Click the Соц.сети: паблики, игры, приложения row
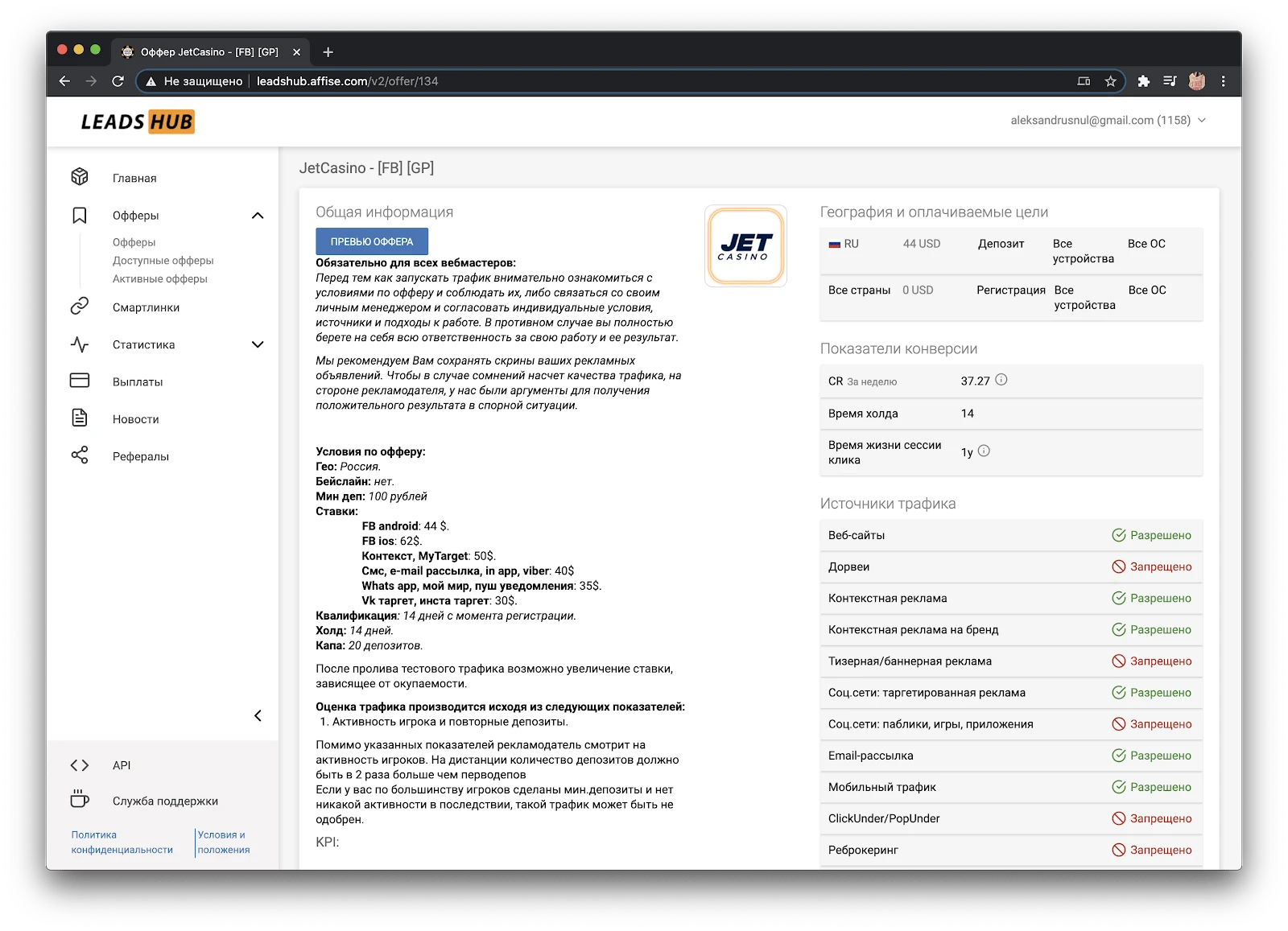 pyautogui.click(x=1011, y=724)
